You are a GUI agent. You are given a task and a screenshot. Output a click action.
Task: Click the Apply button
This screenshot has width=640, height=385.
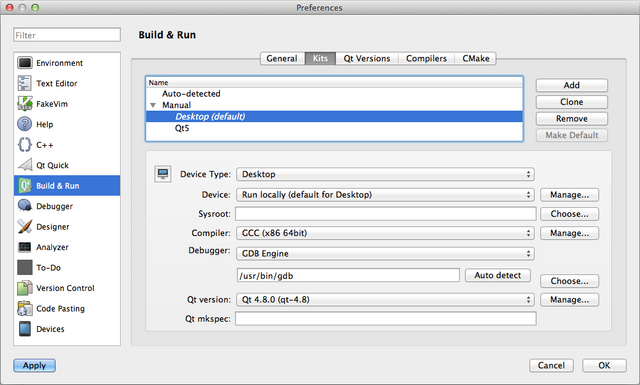(x=34, y=365)
